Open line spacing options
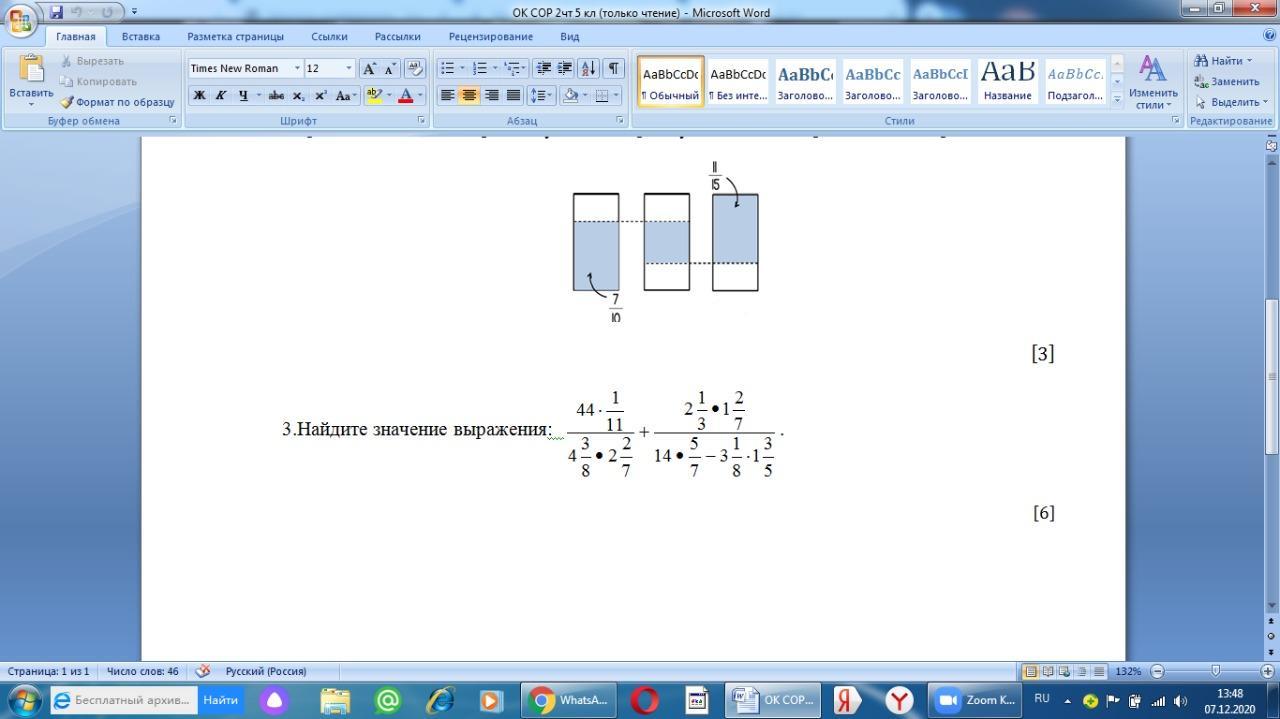Image resolution: width=1280 pixels, height=719 pixels. point(541,96)
